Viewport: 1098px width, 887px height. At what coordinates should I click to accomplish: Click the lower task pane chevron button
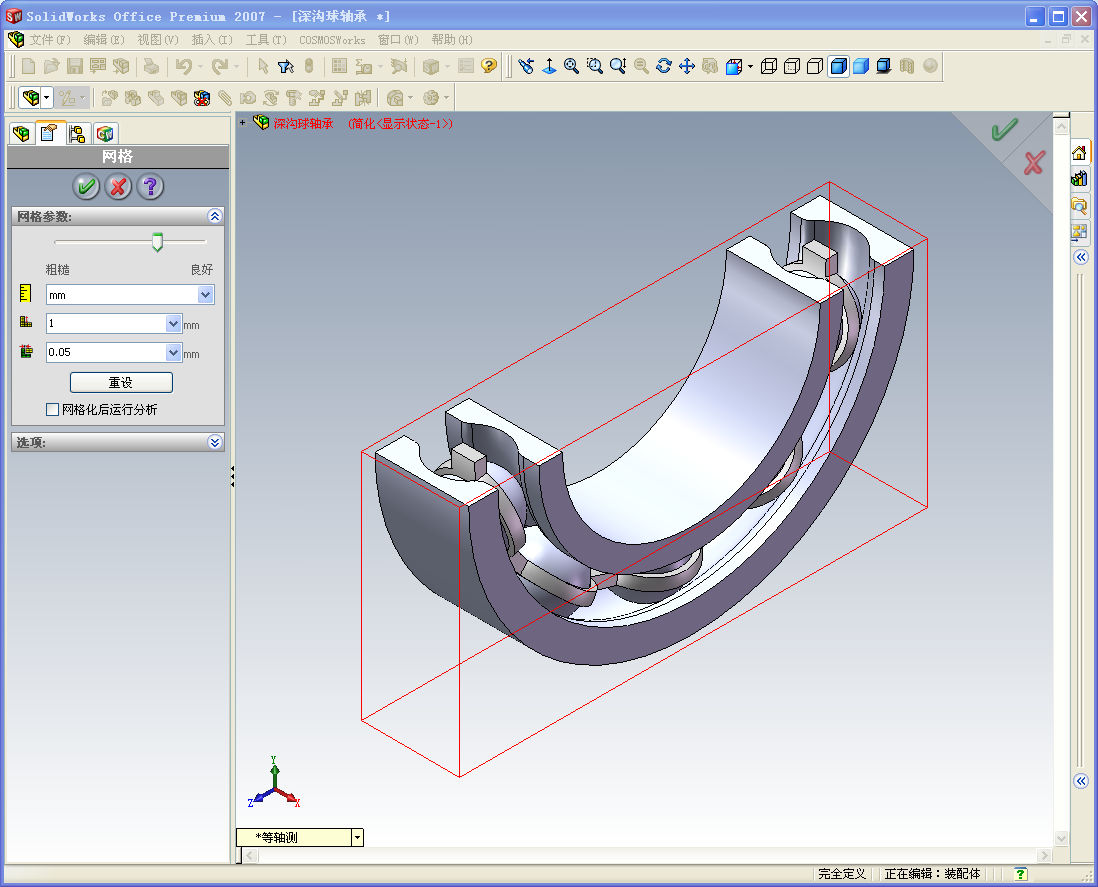pyautogui.click(x=1080, y=781)
